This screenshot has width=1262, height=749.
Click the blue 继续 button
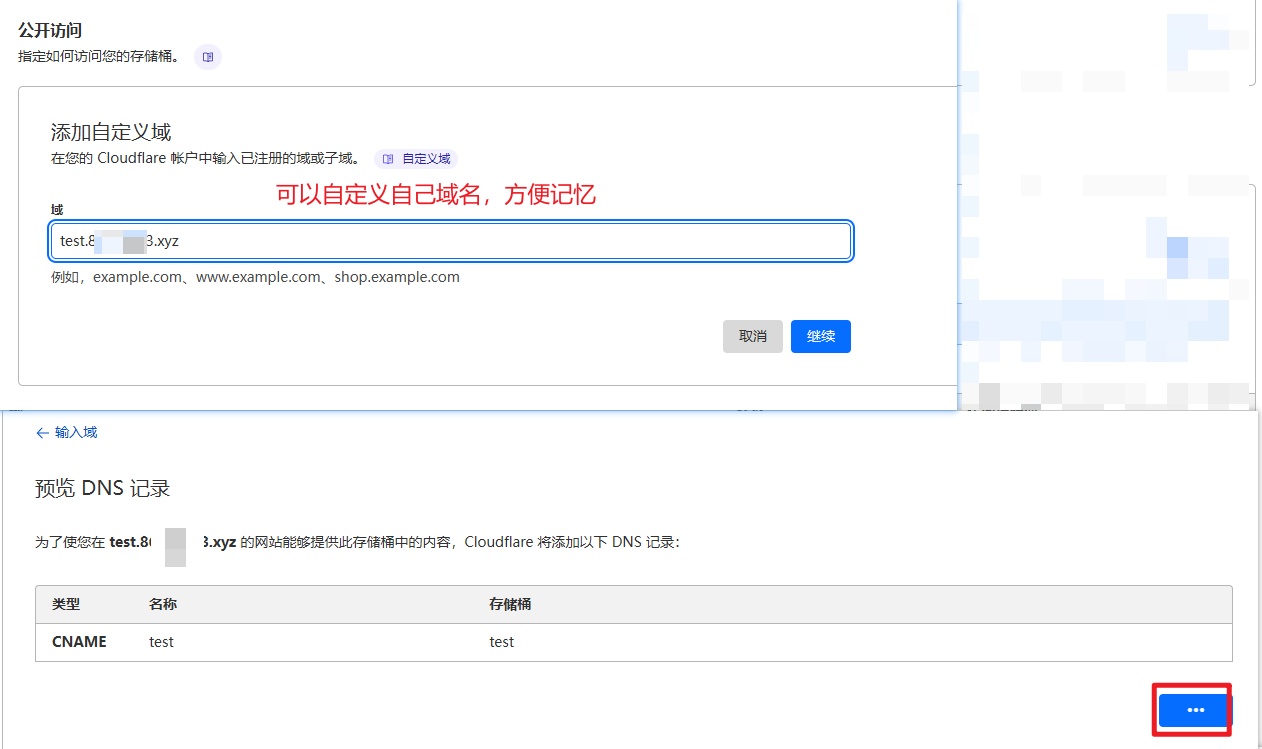pyautogui.click(x=821, y=336)
